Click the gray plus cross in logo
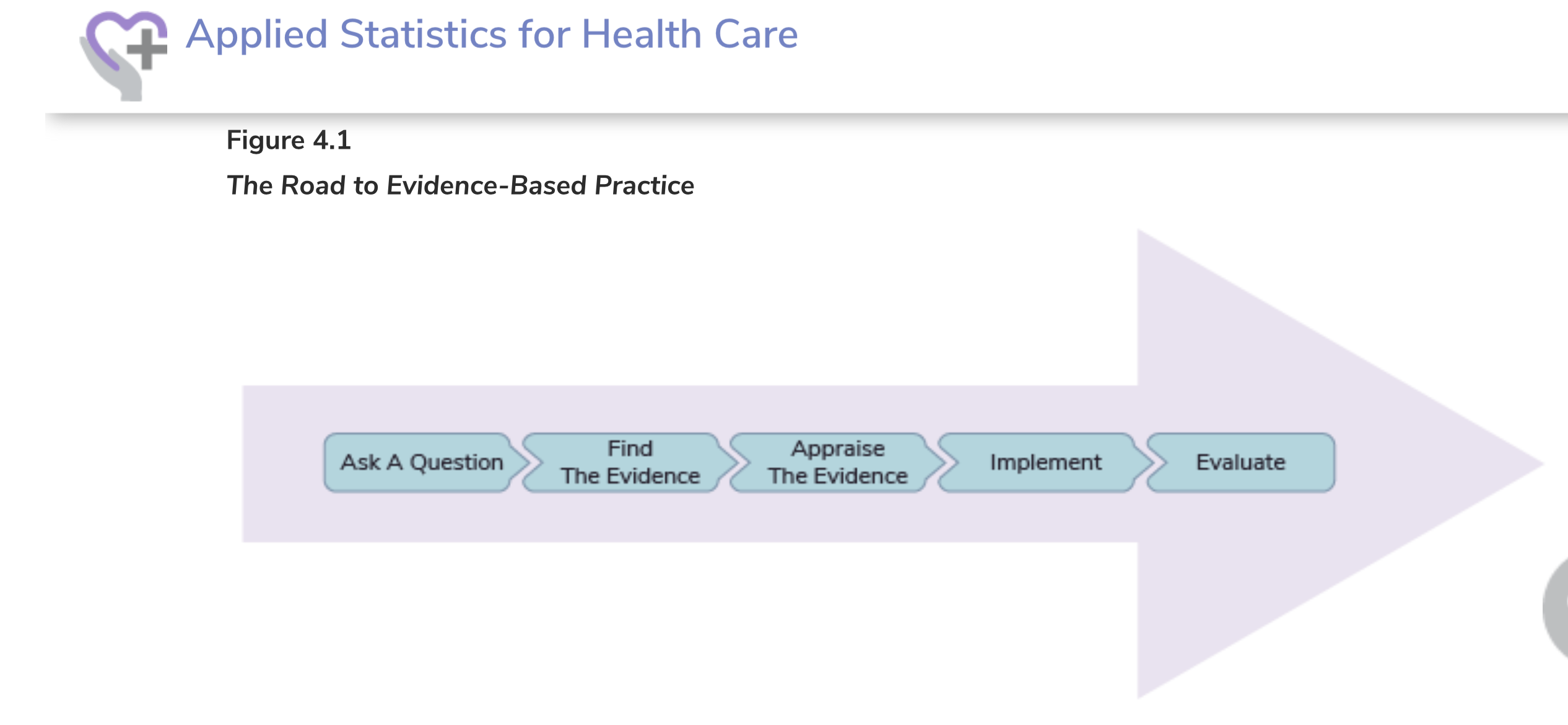This screenshot has height=725, width=1568. (x=147, y=49)
